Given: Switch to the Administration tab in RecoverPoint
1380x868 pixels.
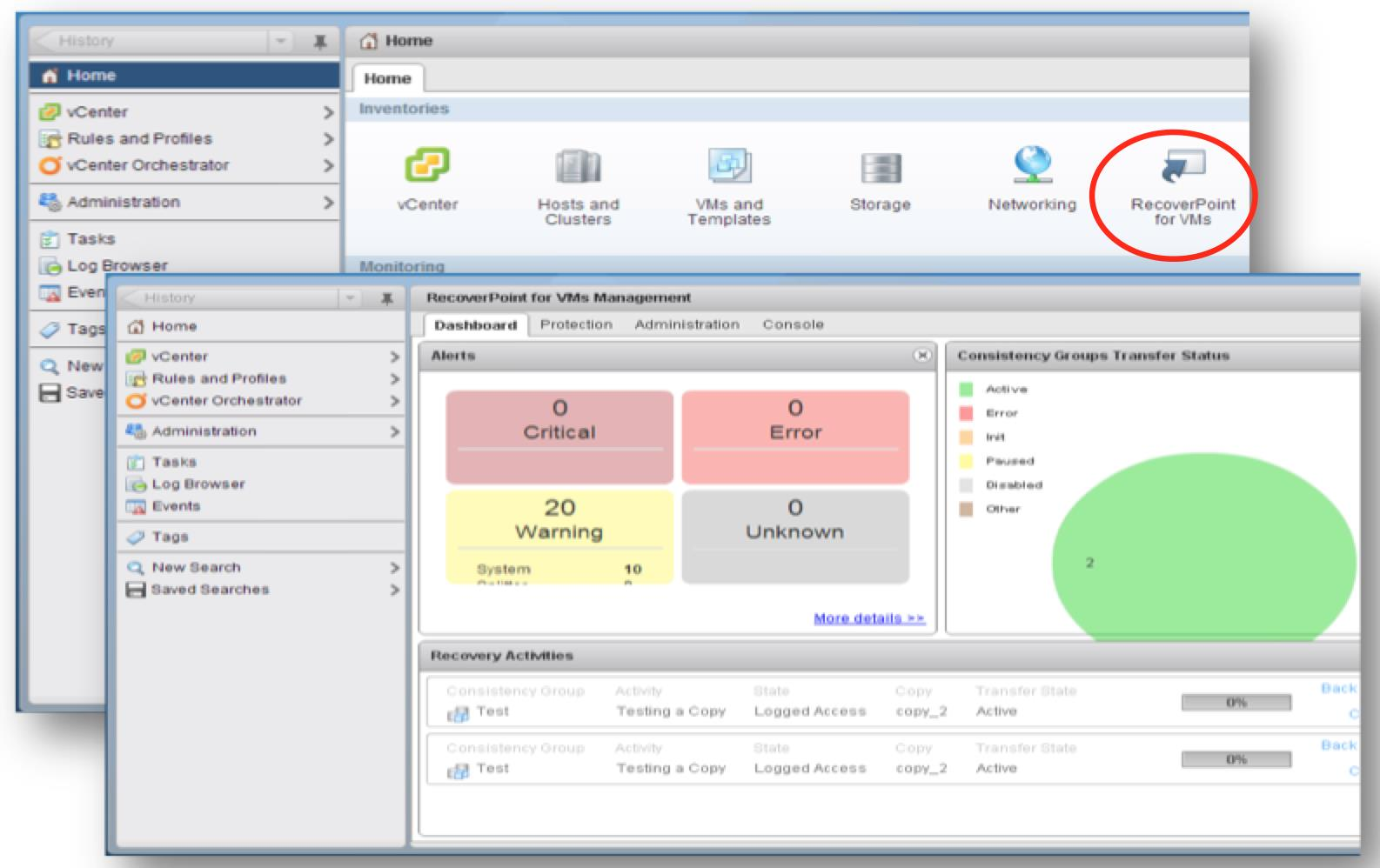Looking at the screenshot, I should 687,324.
